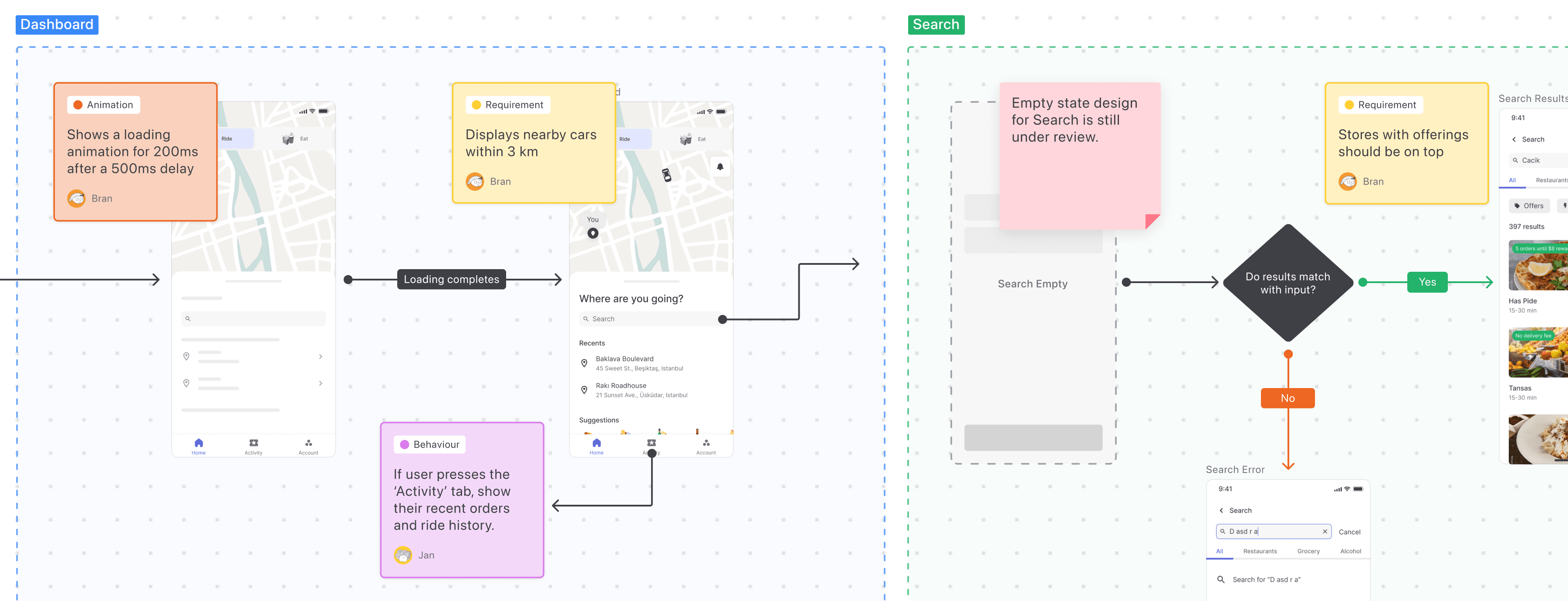Click the location pin beside Baklava Boulevard
The width and height of the screenshot is (1568, 601).
tap(584, 364)
